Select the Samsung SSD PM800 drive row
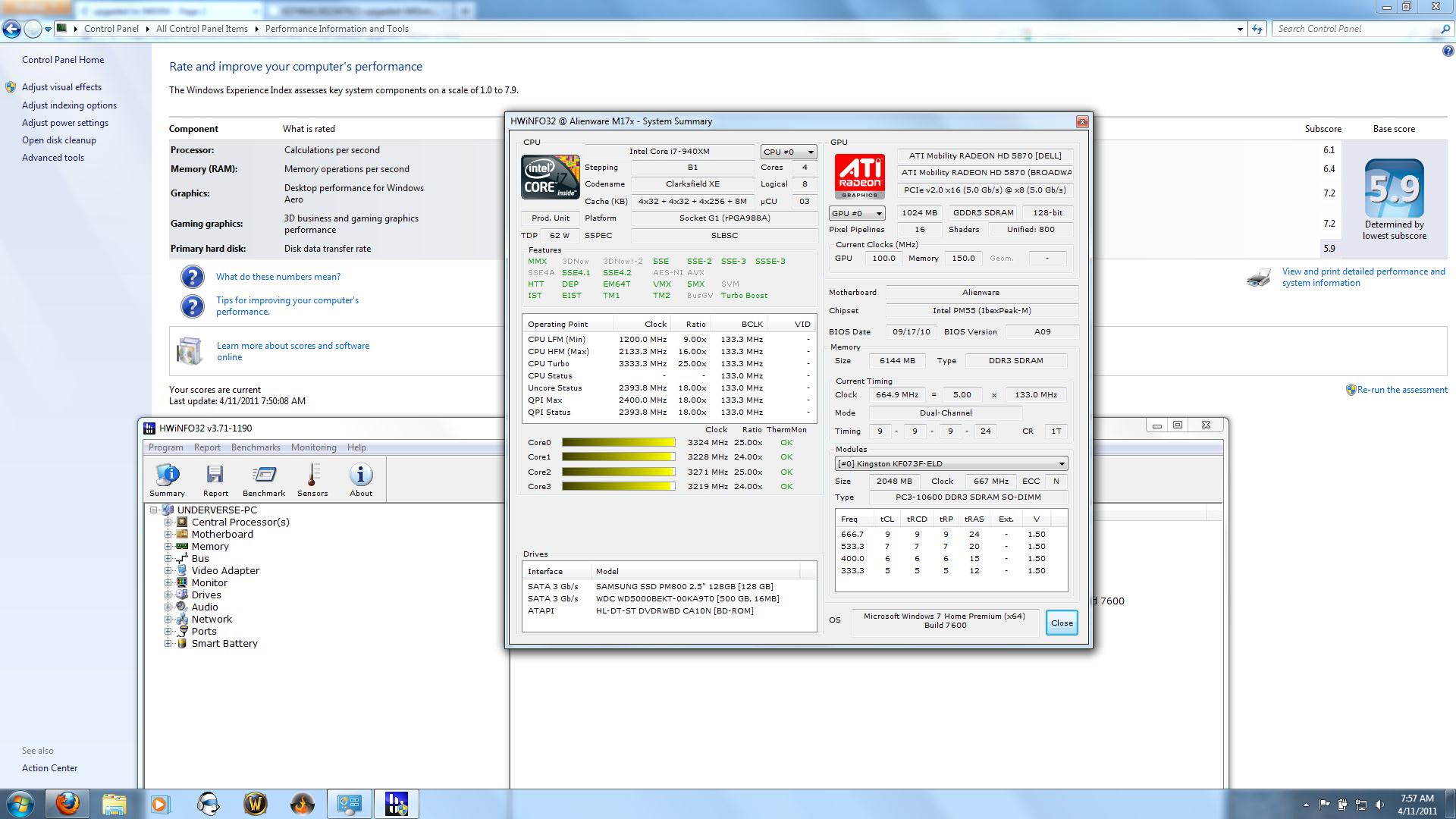 pyautogui.click(x=669, y=586)
